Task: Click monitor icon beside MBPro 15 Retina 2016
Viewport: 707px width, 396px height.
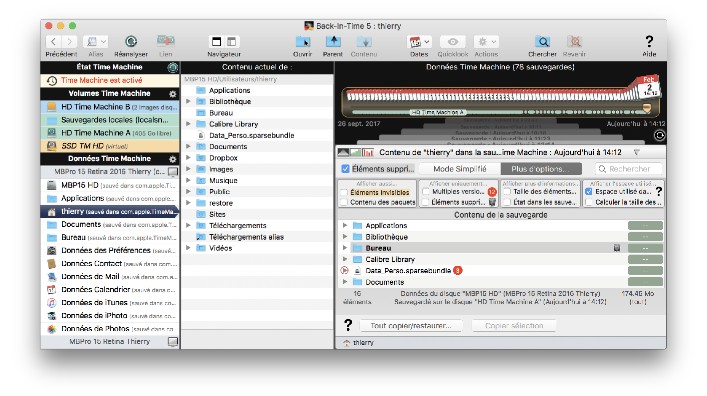Action: (173, 172)
